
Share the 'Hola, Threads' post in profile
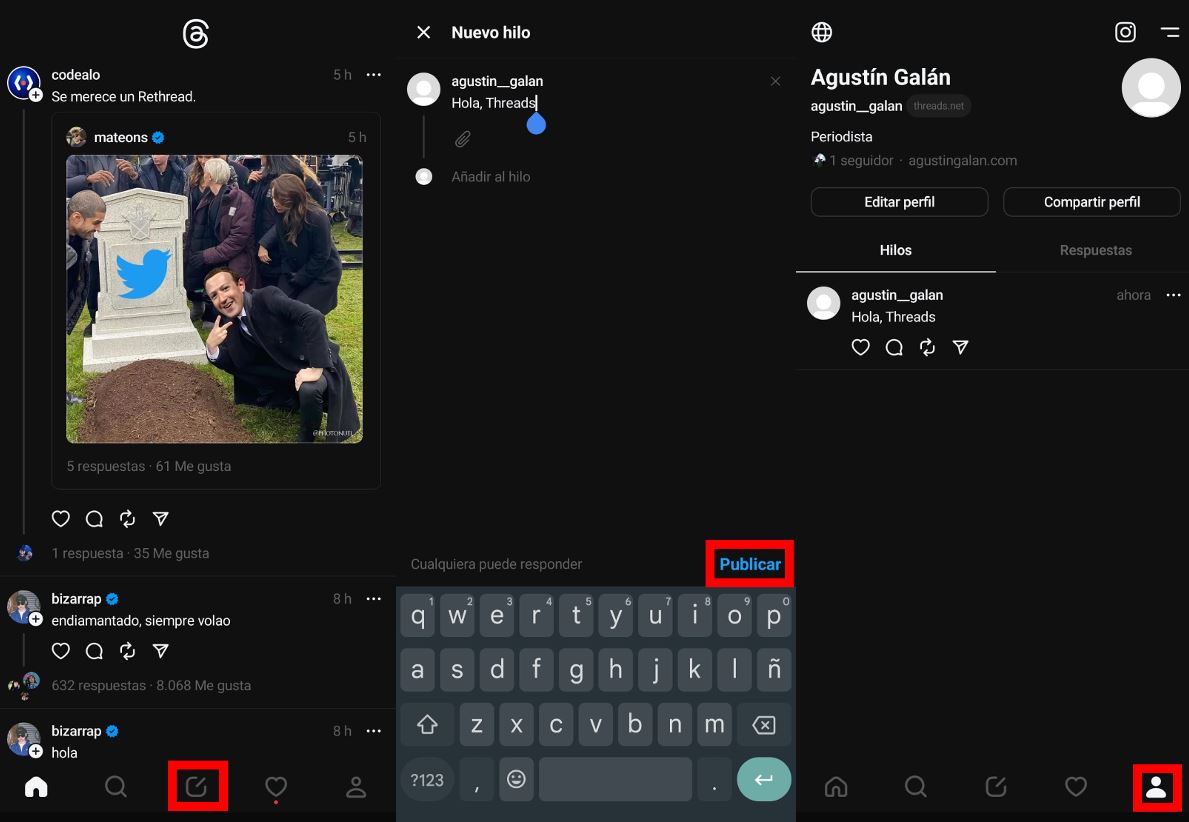pos(960,347)
